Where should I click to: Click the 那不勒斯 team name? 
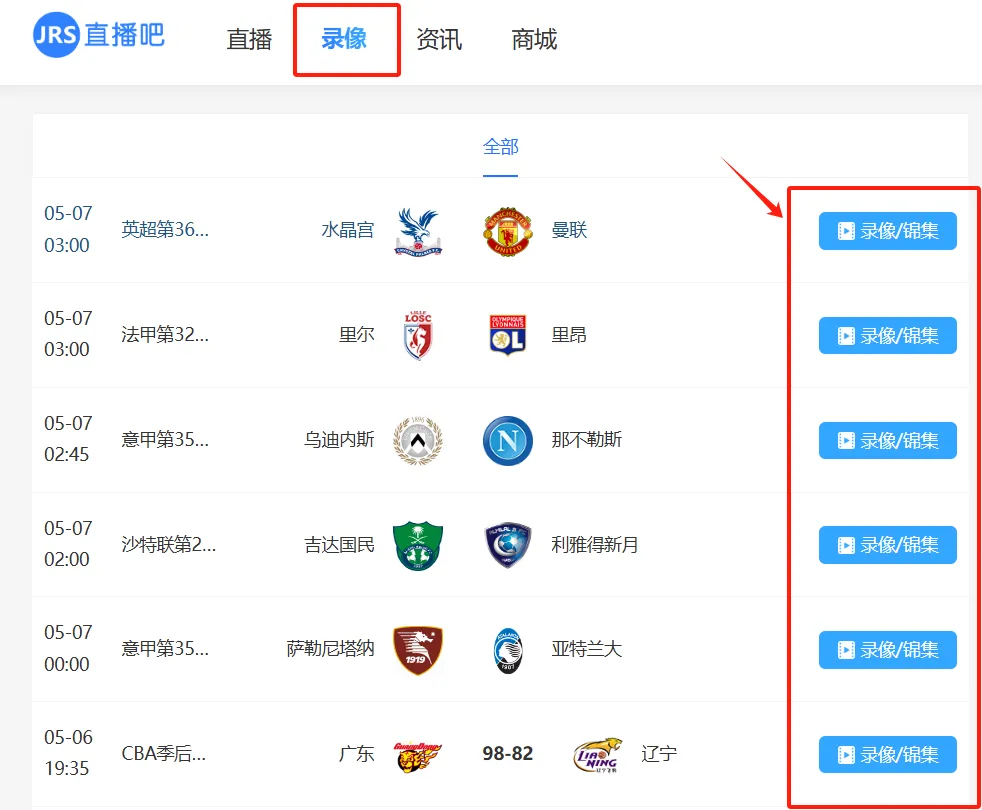(587, 439)
